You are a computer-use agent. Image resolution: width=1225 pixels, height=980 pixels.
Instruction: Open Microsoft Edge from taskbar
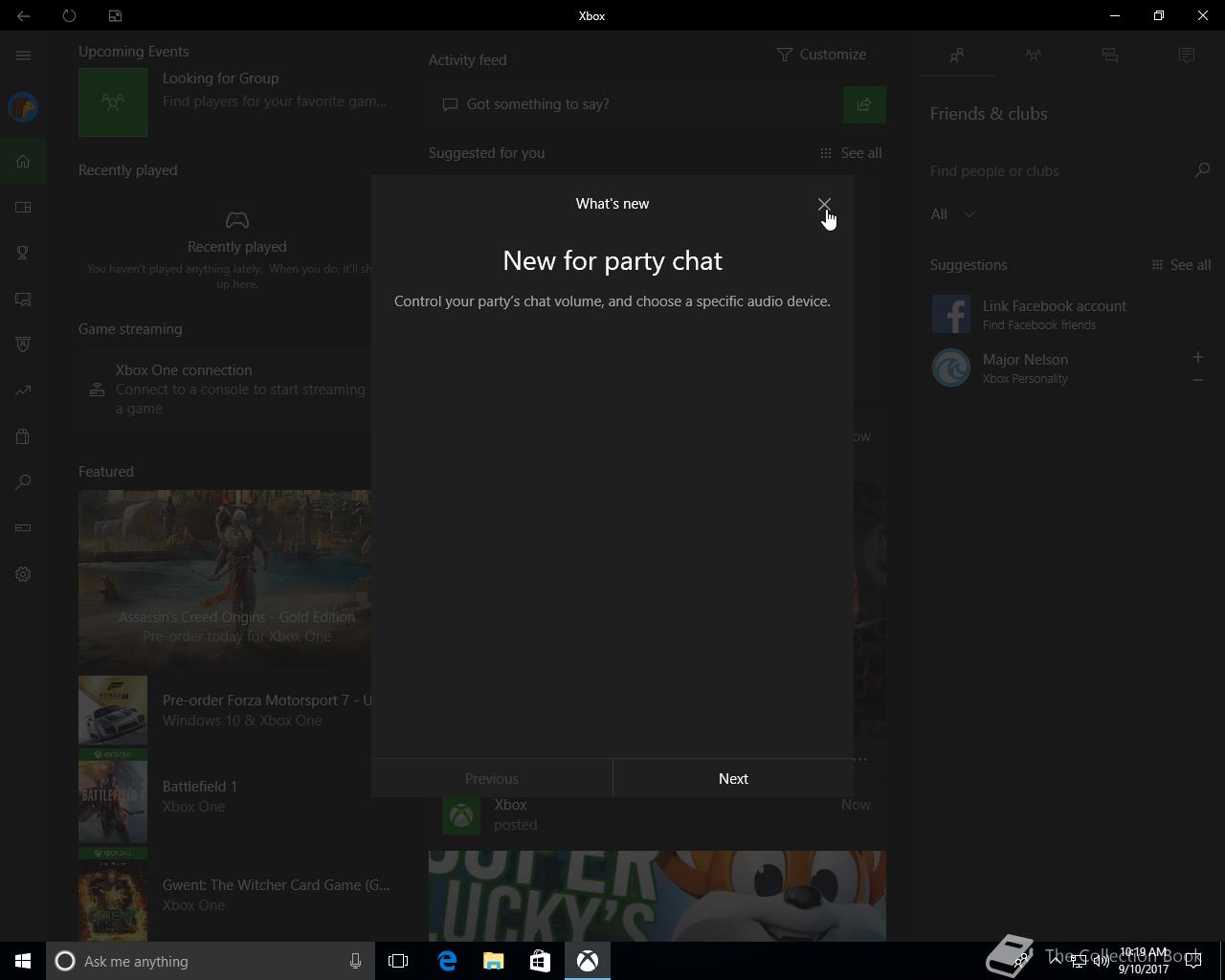(447, 961)
